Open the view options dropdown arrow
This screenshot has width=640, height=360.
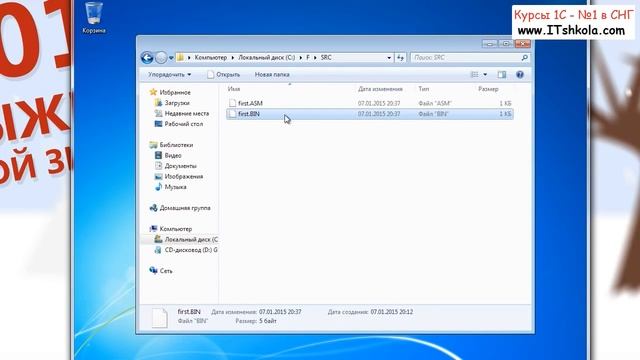coord(485,75)
